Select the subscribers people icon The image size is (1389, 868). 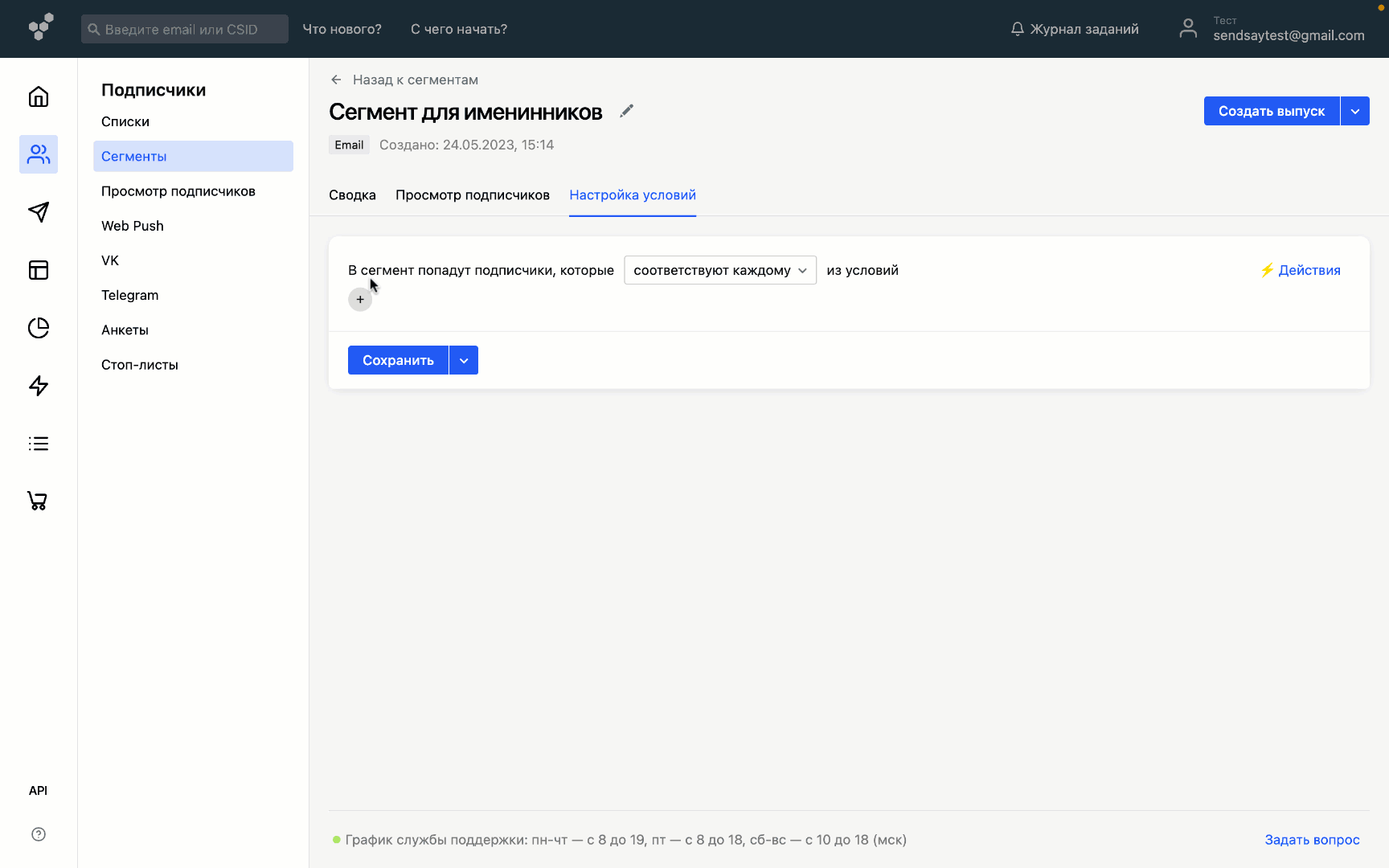tap(39, 154)
